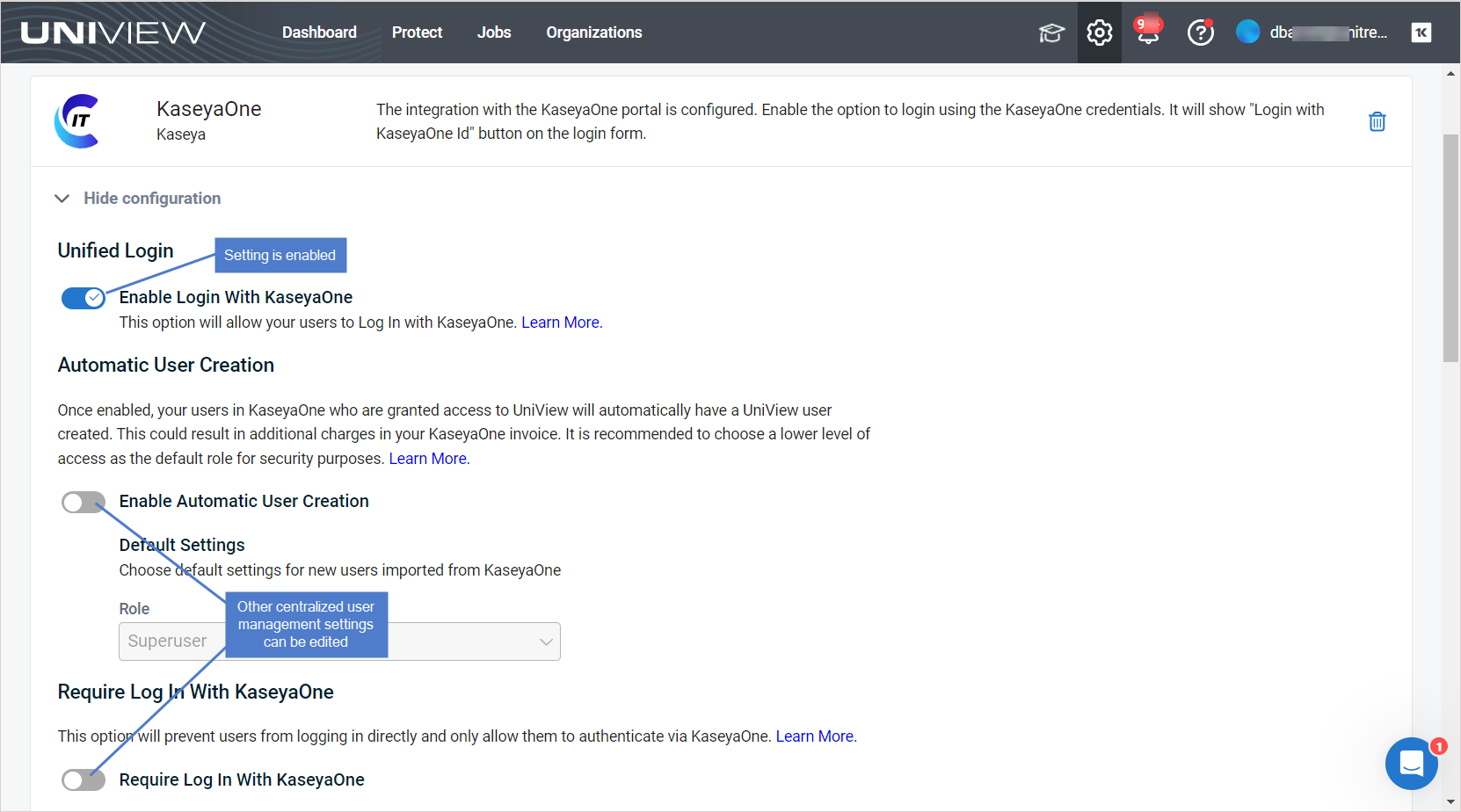Click the Hide configuration text
This screenshot has height=812, width=1461.
click(x=152, y=199)
